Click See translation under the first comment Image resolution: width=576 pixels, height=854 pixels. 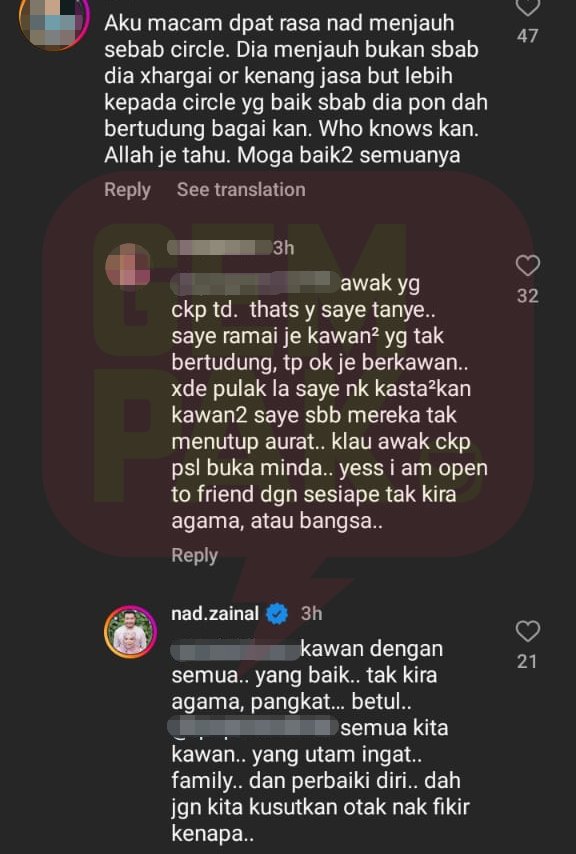pyautogui.click(x=241, y=190)
